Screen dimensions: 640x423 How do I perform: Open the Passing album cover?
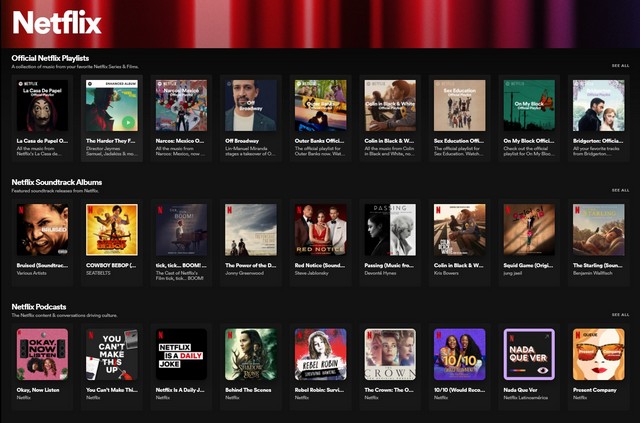click(390, 230)
